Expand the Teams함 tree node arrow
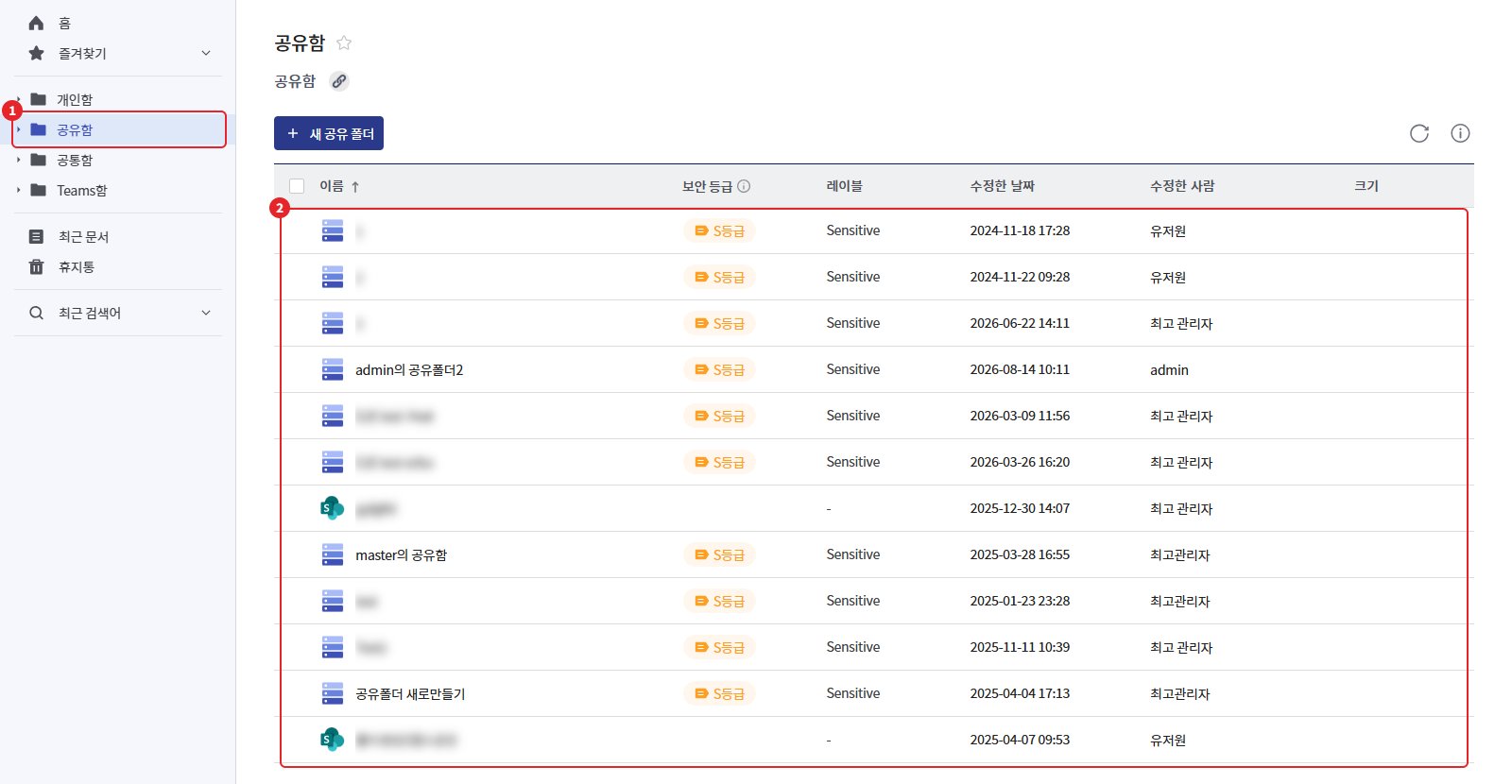1512x784 pixels. (18, 190)
